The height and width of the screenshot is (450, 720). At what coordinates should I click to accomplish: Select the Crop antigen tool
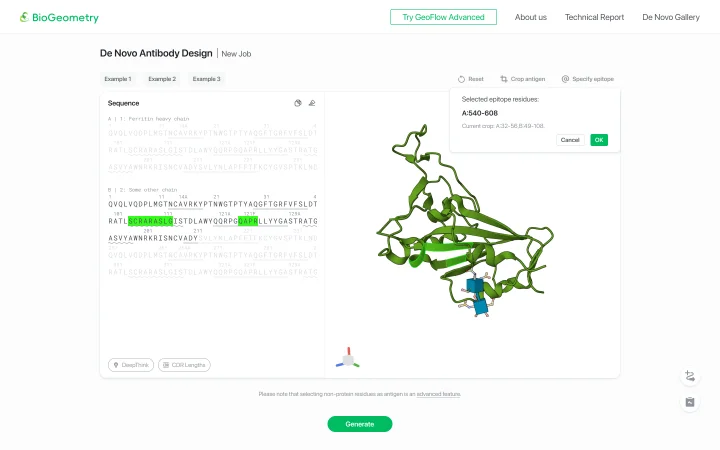(x=523, y=79)
